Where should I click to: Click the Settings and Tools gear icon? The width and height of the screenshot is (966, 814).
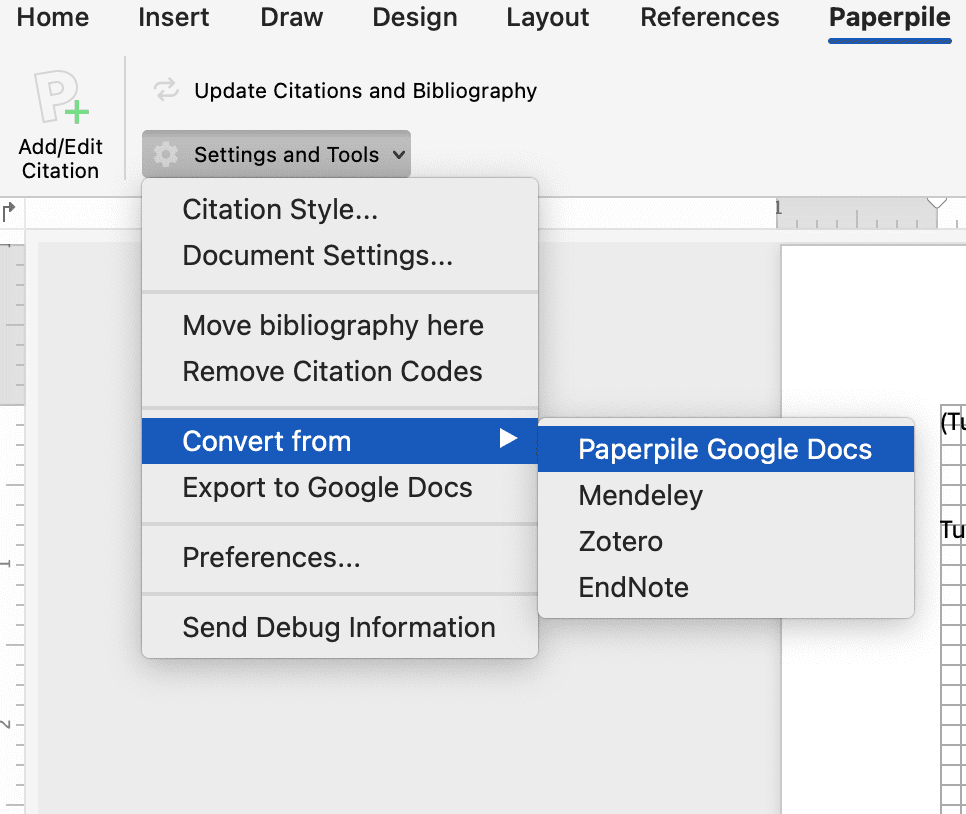[166, 155]
